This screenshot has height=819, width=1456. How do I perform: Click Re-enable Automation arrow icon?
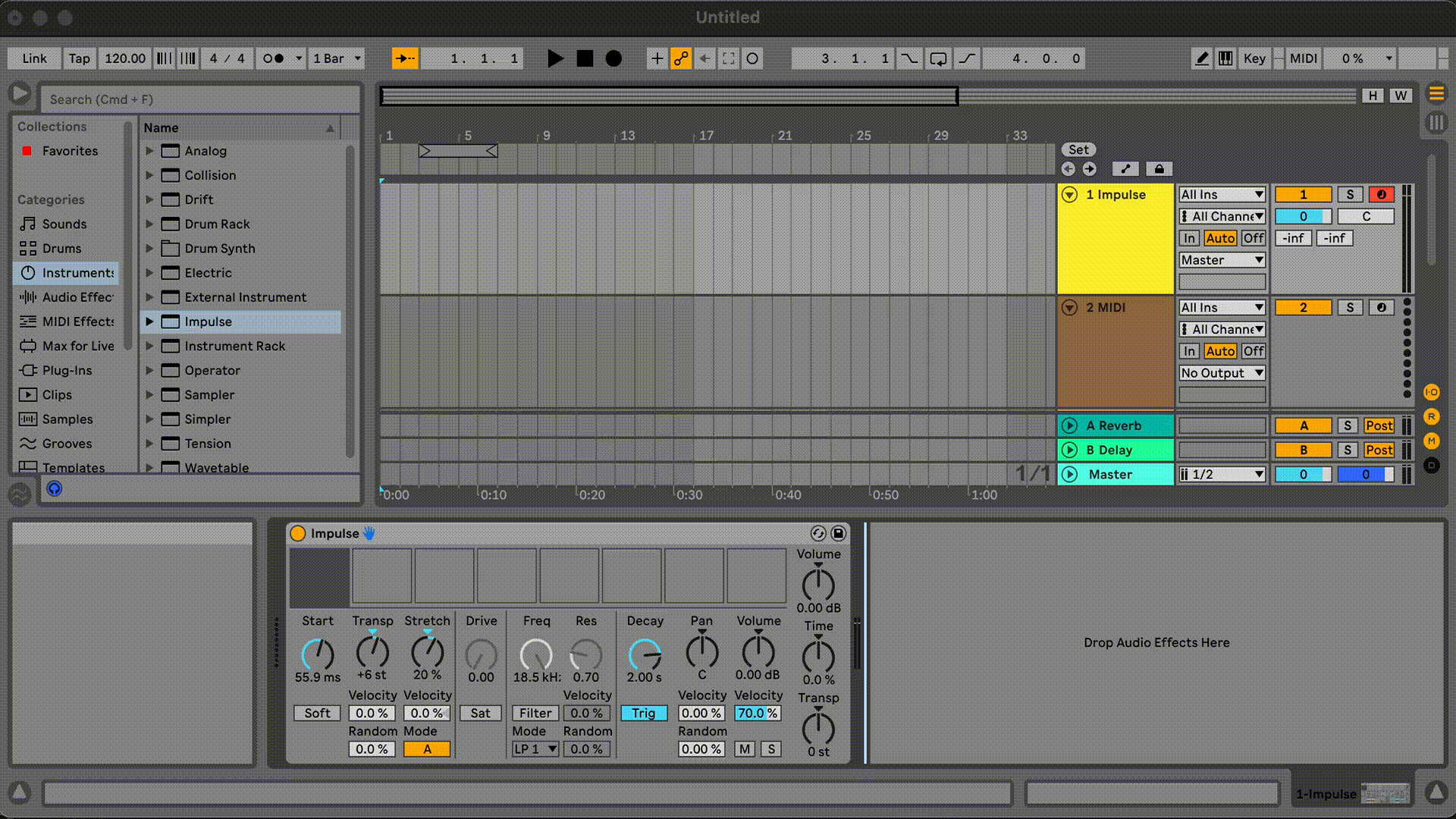click(x=704, y=58)
